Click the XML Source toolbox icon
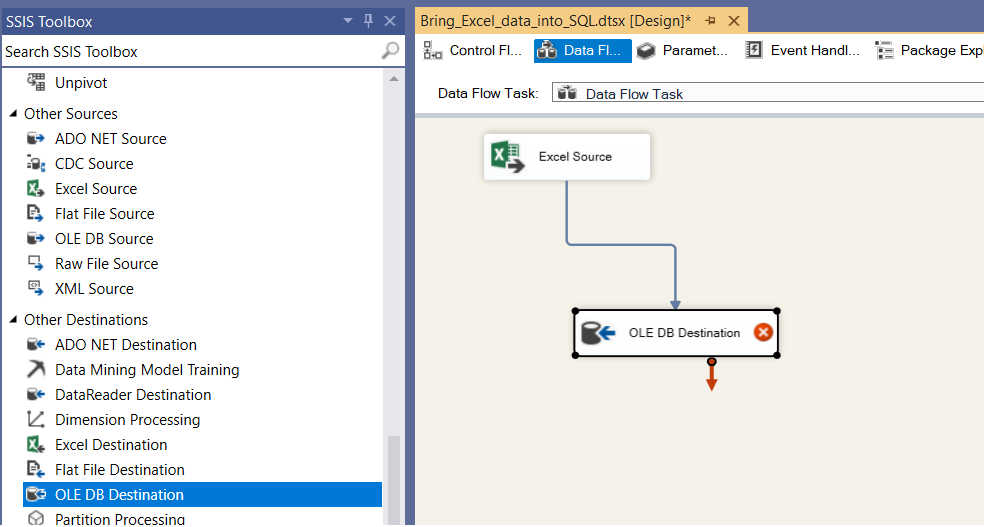The image size is (985, 527). click(x=35, y=289)
